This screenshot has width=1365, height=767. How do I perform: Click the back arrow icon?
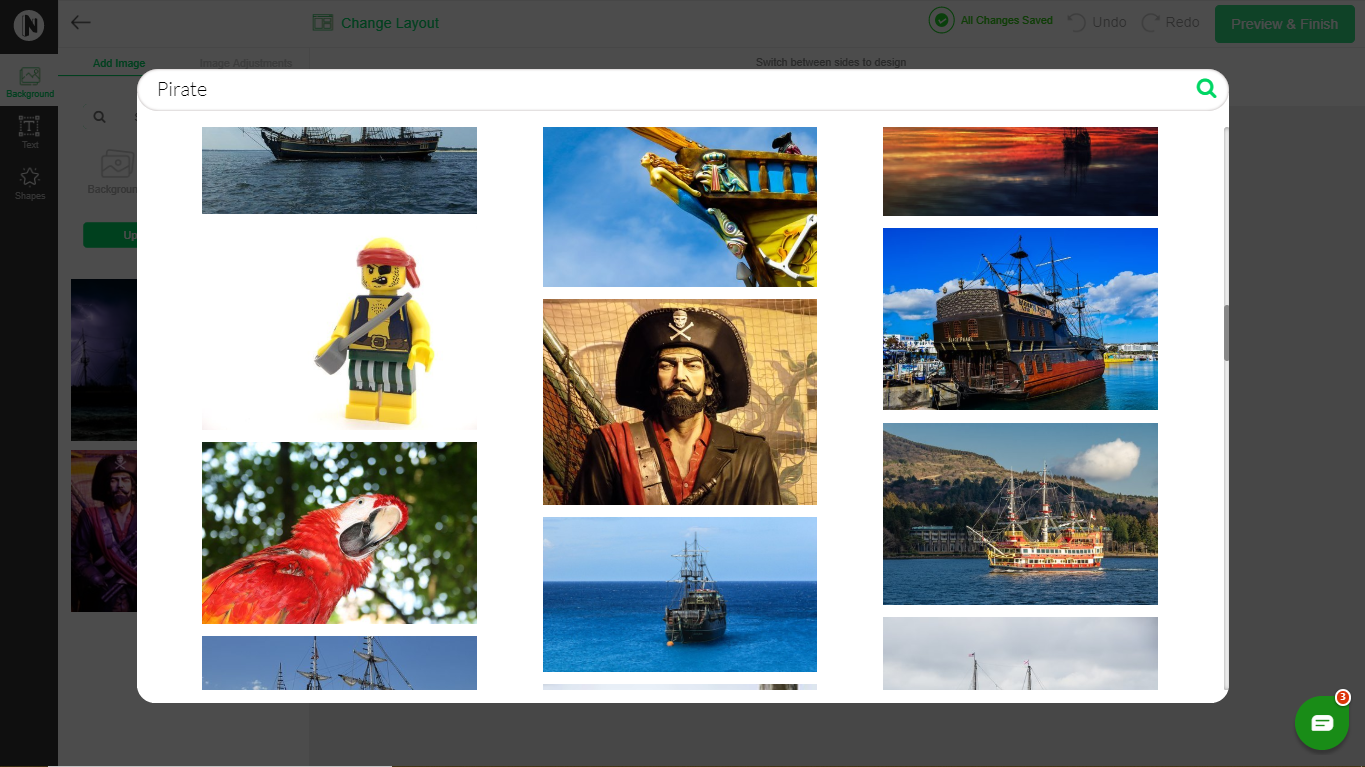pos(81,23)
